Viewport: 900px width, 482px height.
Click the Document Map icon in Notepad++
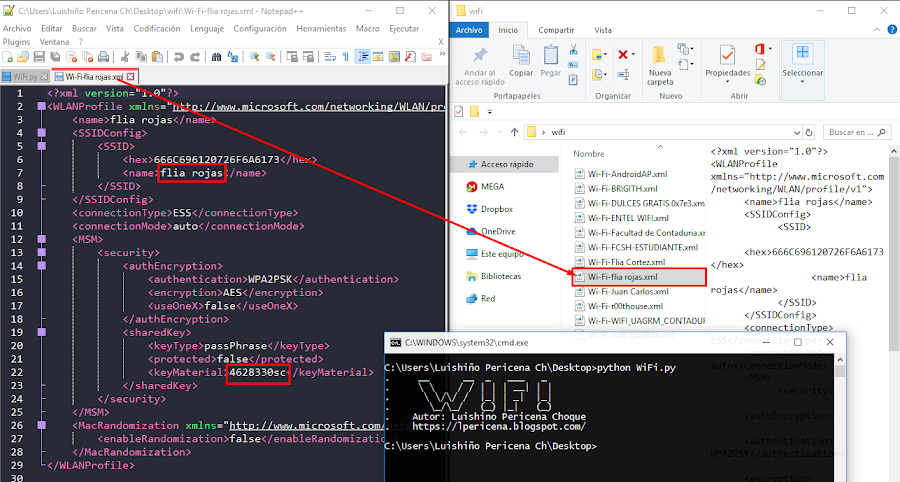(394, 56)
